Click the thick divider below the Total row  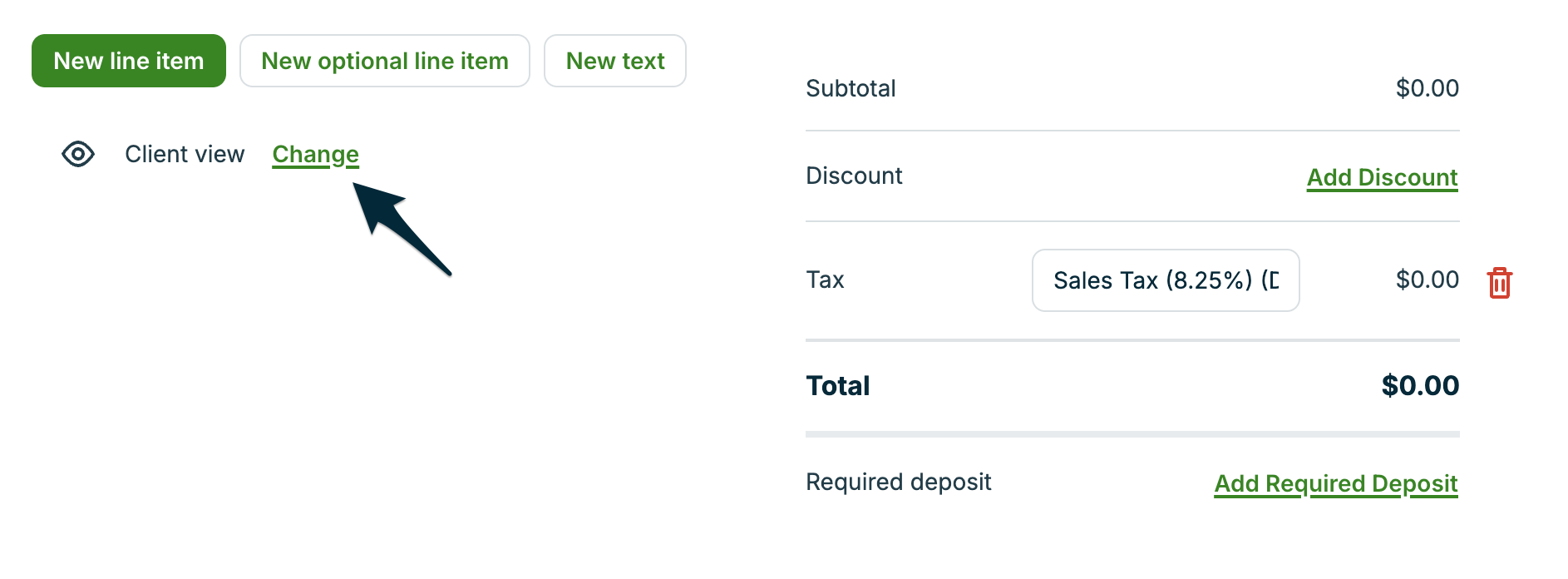point(1132,434)
